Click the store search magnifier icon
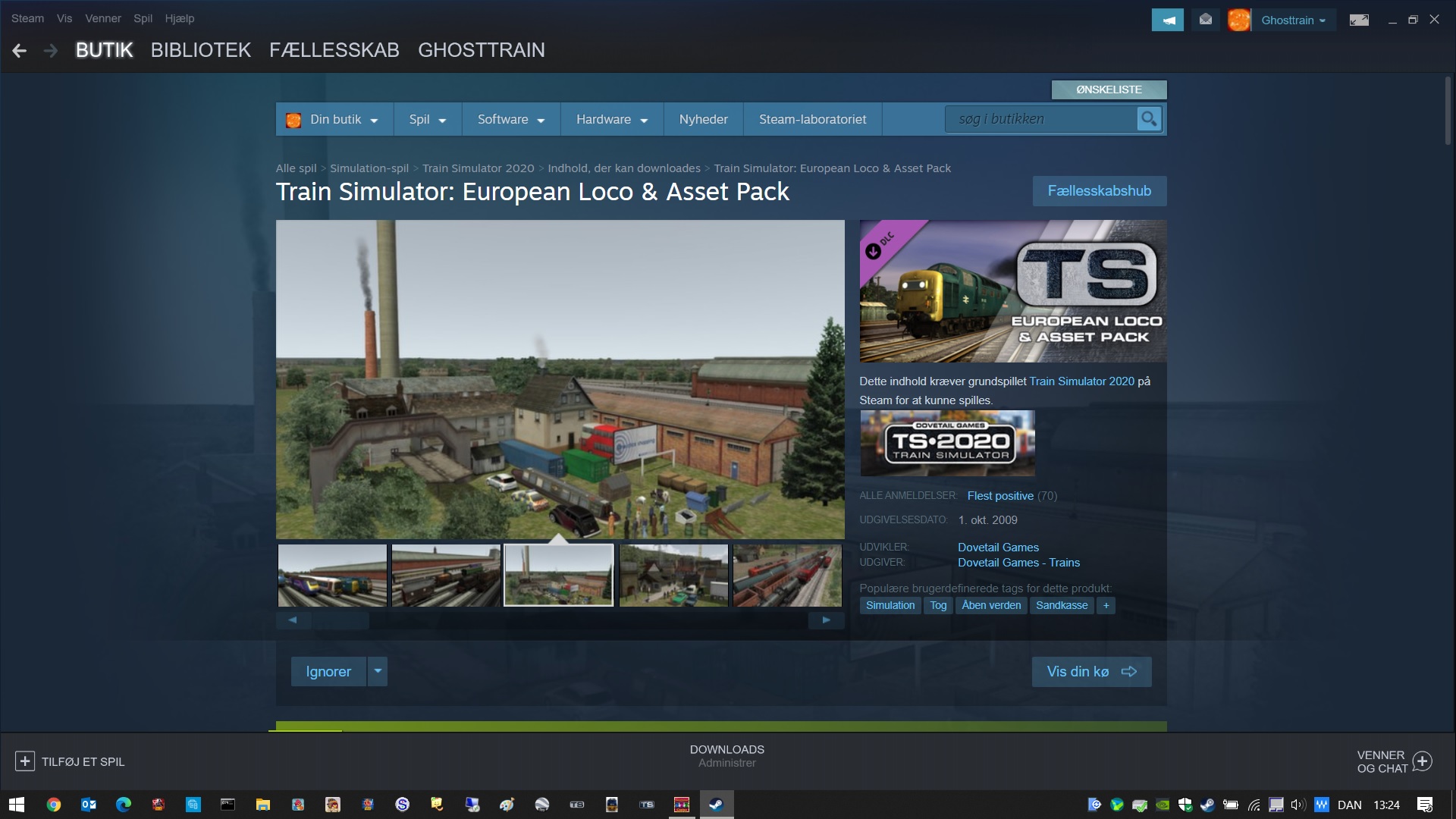Screen dimensions: 1456x819 [x=1149, y=119]
